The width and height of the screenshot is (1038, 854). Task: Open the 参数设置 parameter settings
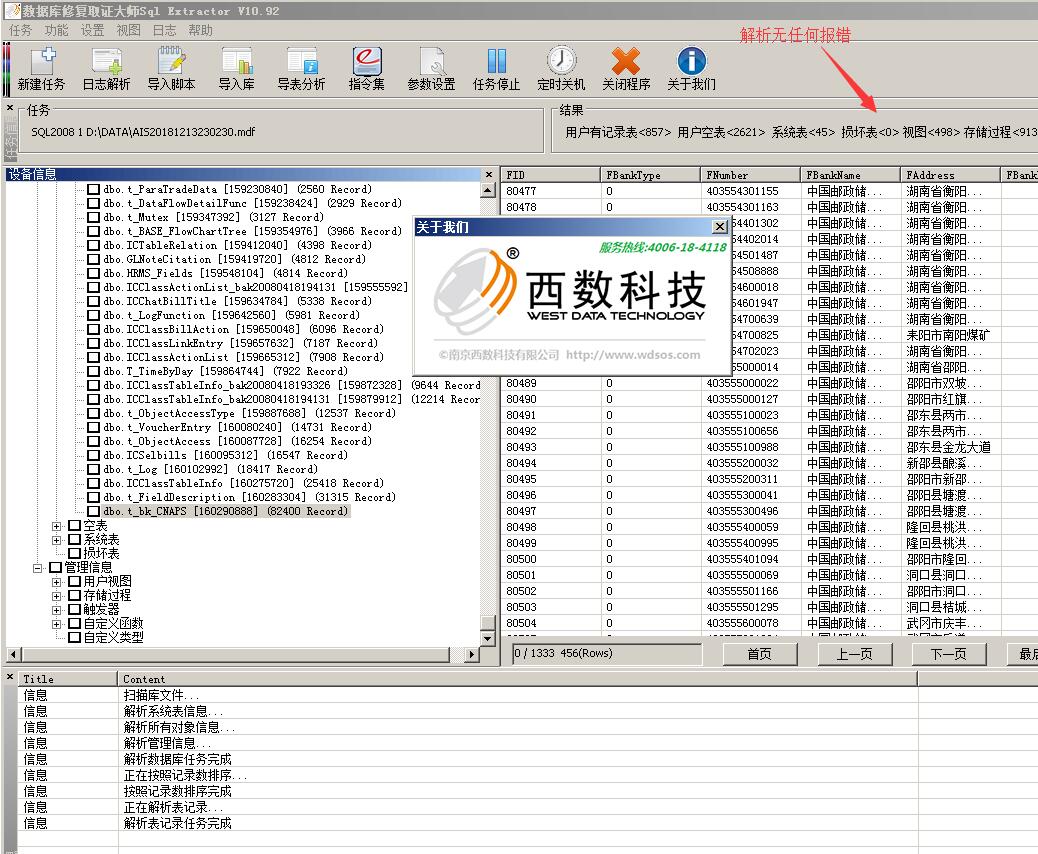(x=432, y=69)
